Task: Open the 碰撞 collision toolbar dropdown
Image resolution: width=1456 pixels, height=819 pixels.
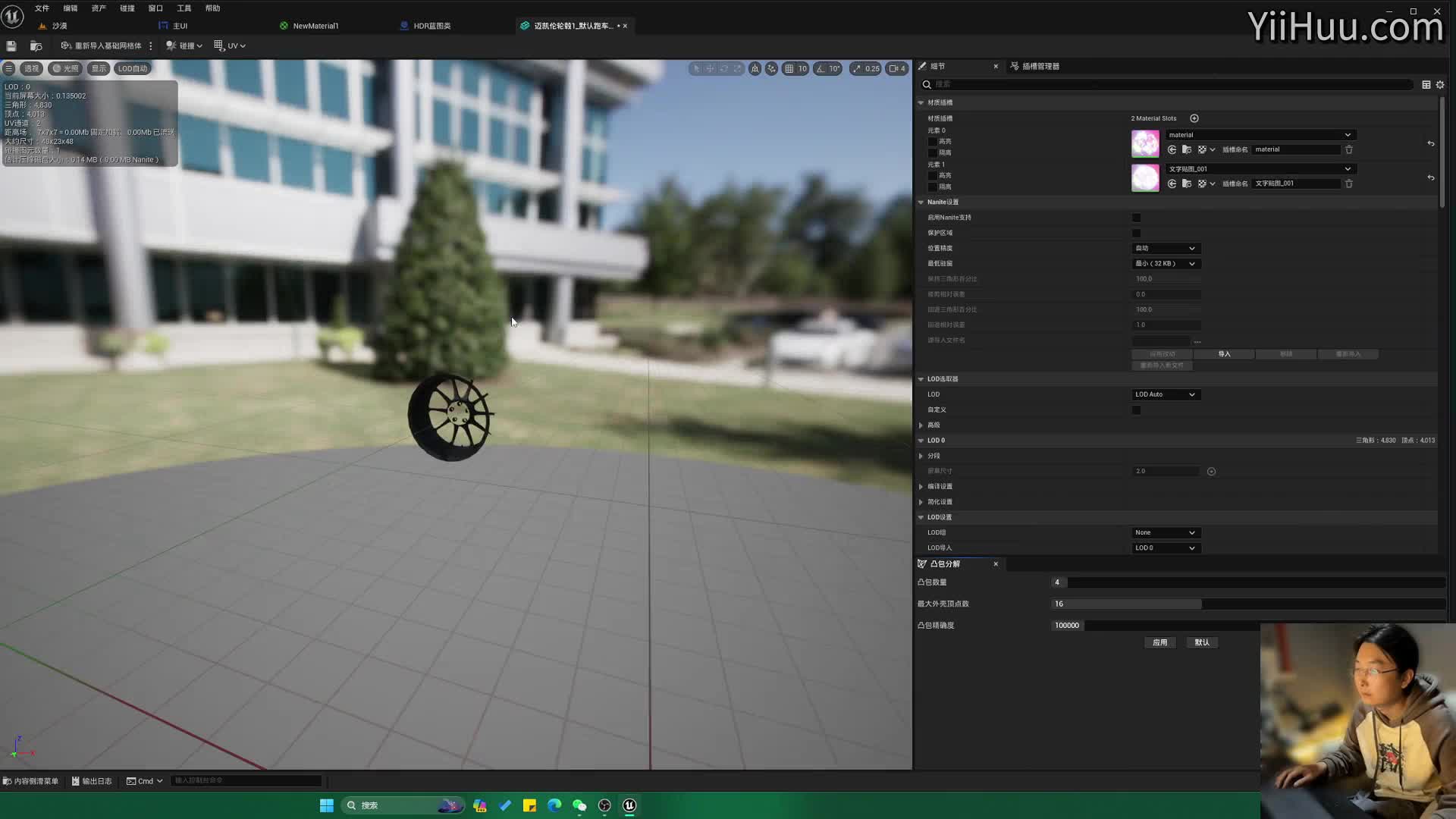Action: (x=184, y=46)
